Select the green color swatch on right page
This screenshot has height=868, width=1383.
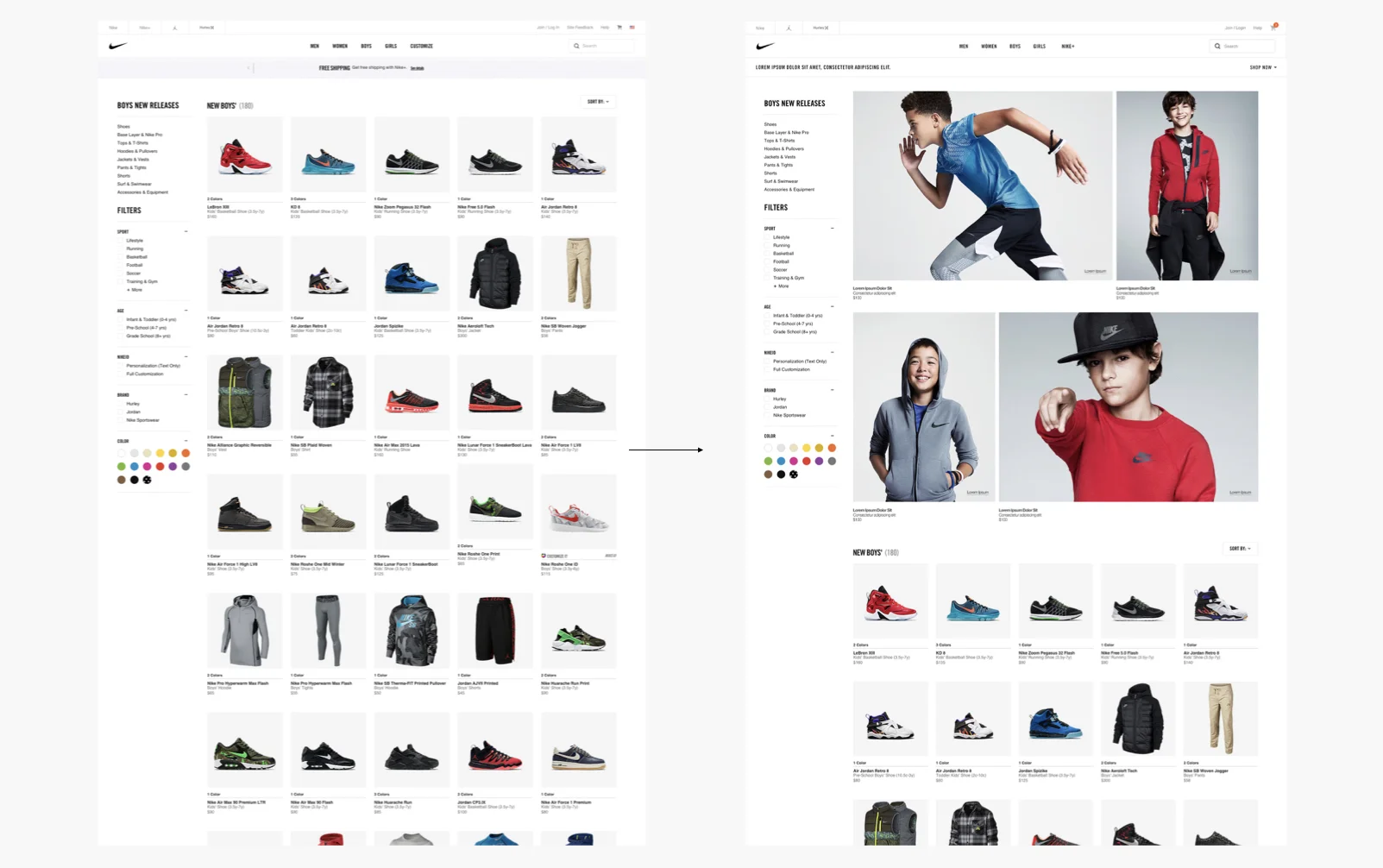(x=768, y=461)
